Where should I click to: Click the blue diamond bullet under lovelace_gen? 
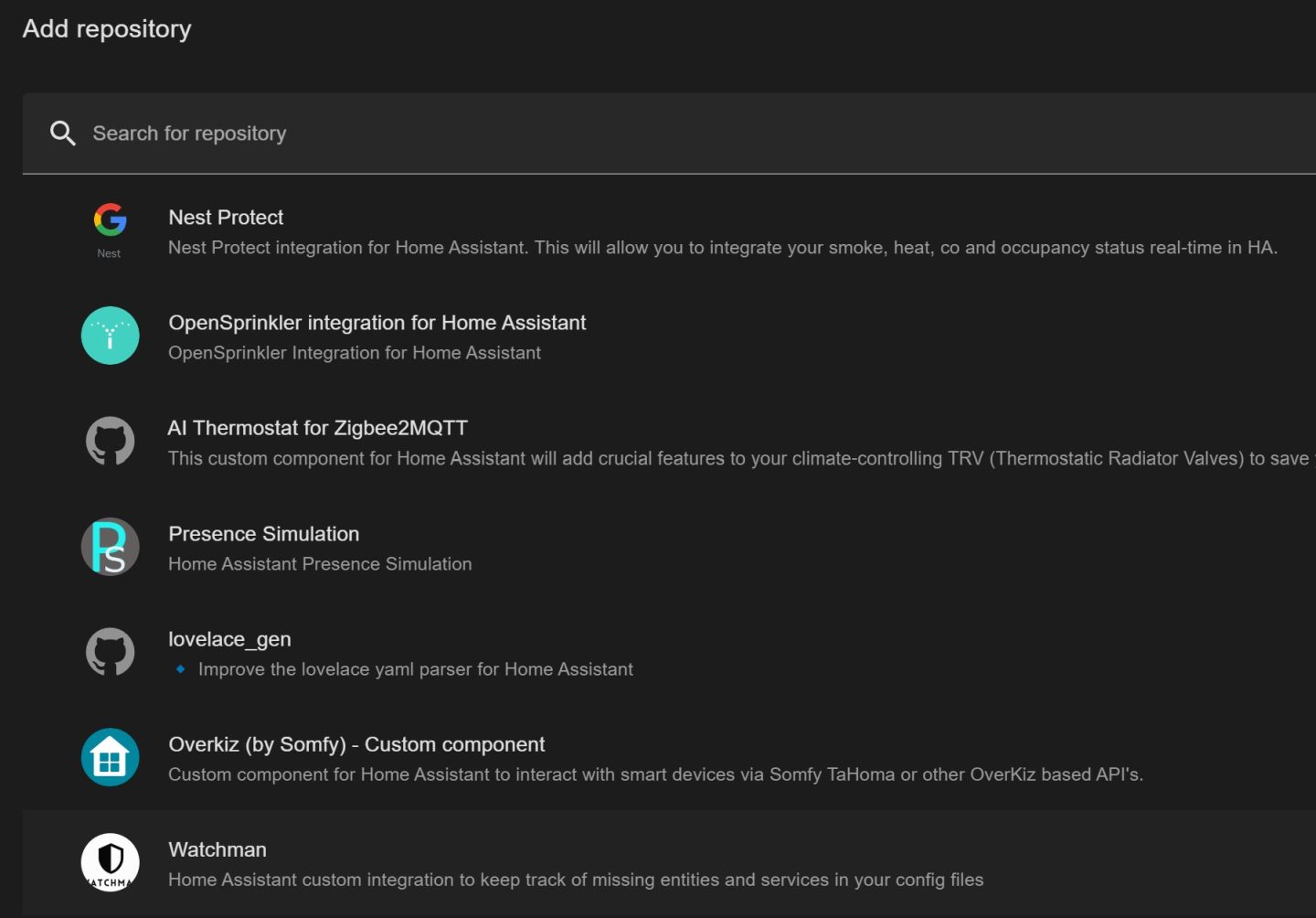tap(180, 669)
